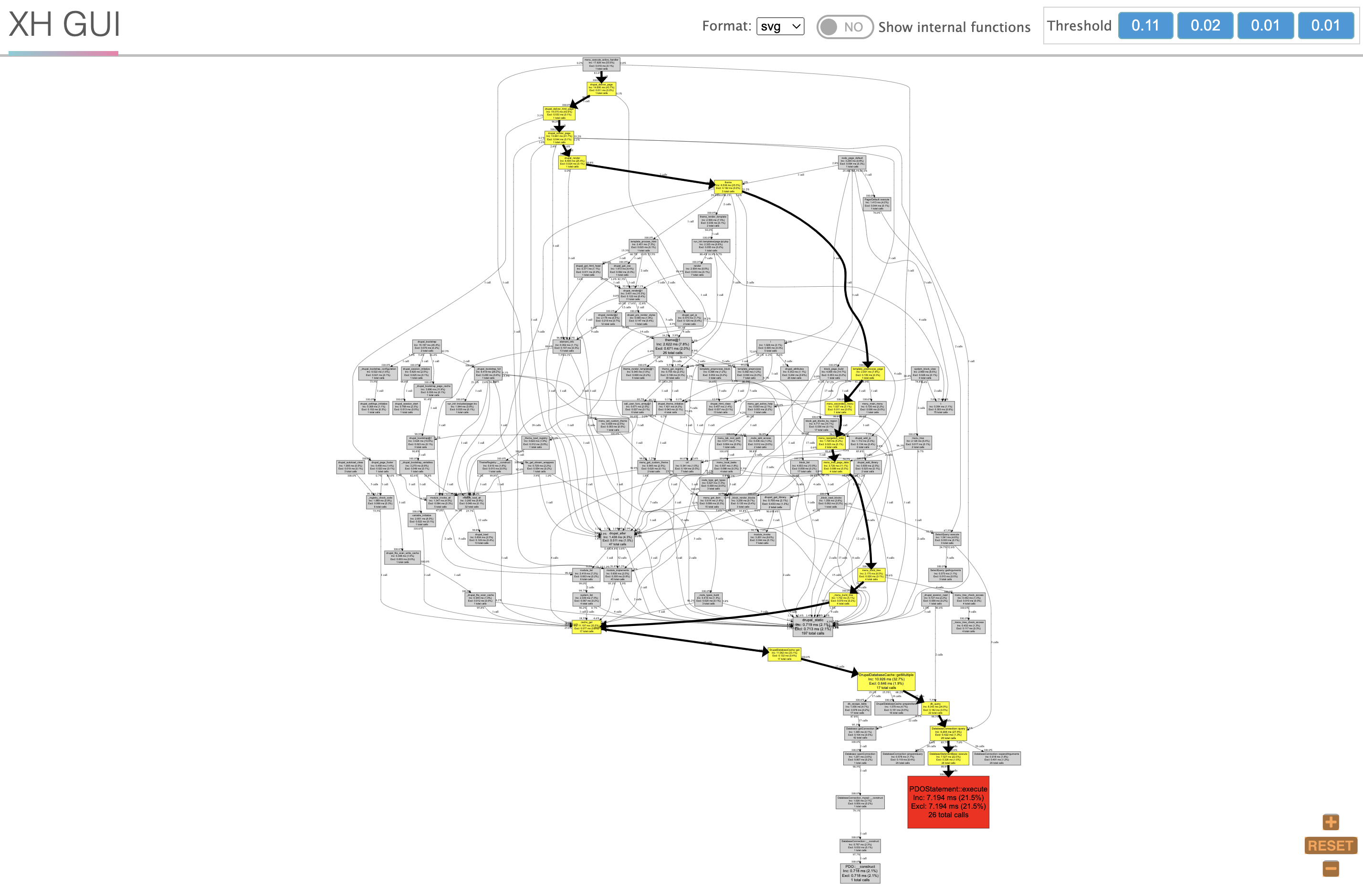Image resolution: width=1363 pixels, height=896 pixels.
Task: Click the drupal_static node with 197 calls
Action: 812,626
